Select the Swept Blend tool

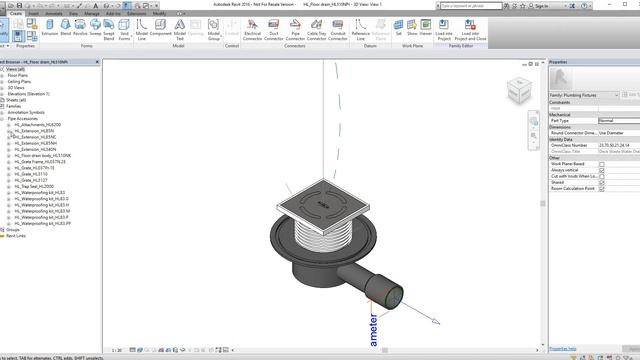[x=109, y=29]
